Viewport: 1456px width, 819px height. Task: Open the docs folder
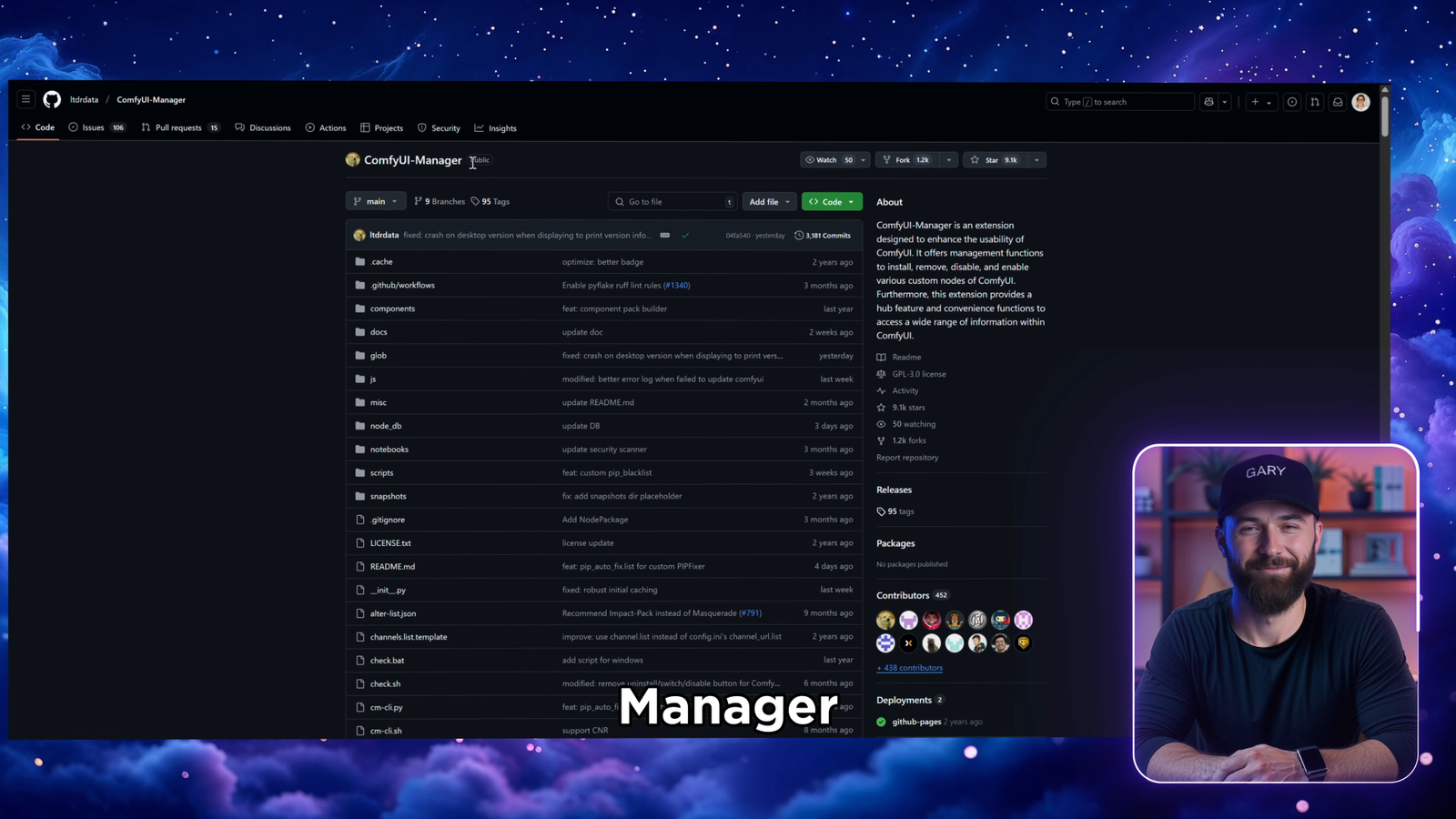click(379, 332)
